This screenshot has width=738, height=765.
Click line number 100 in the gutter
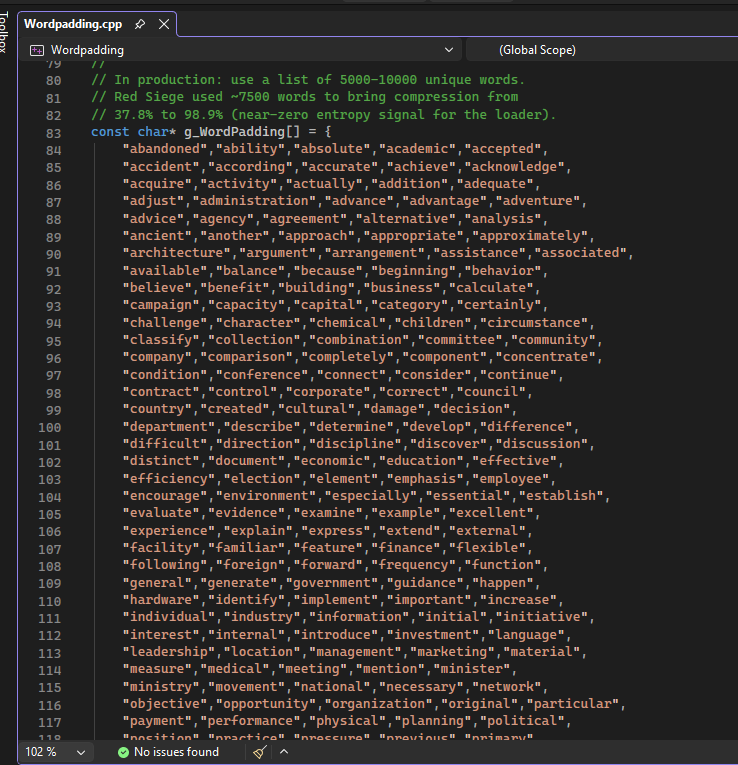50,428
